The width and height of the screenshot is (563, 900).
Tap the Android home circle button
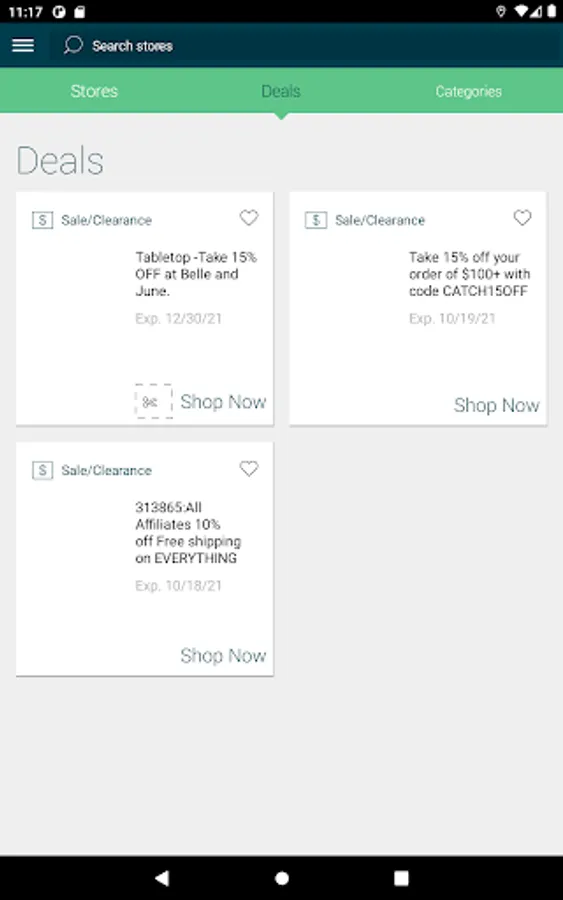(x=282, y=878)
